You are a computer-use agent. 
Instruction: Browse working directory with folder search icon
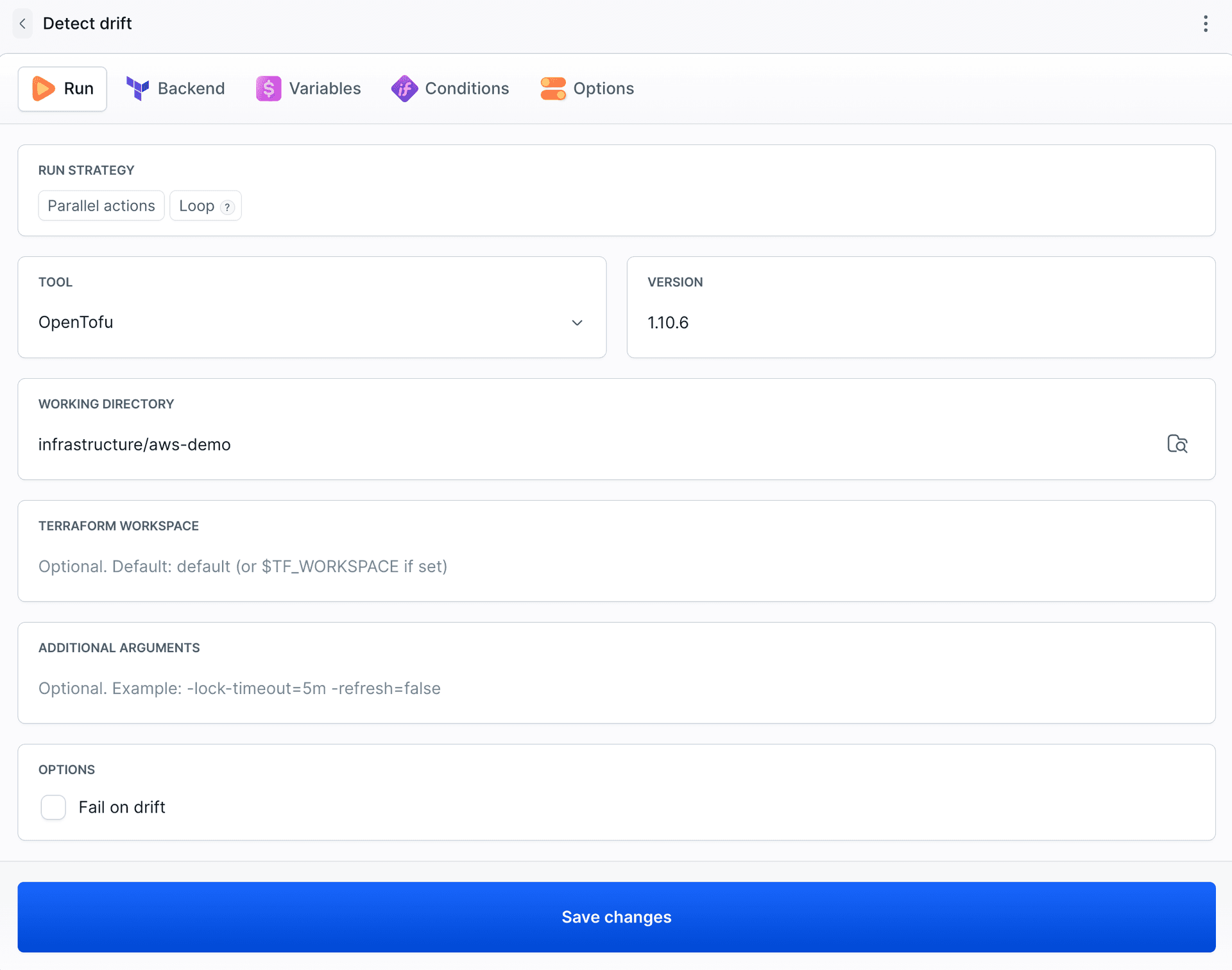tap(1177, 444)
